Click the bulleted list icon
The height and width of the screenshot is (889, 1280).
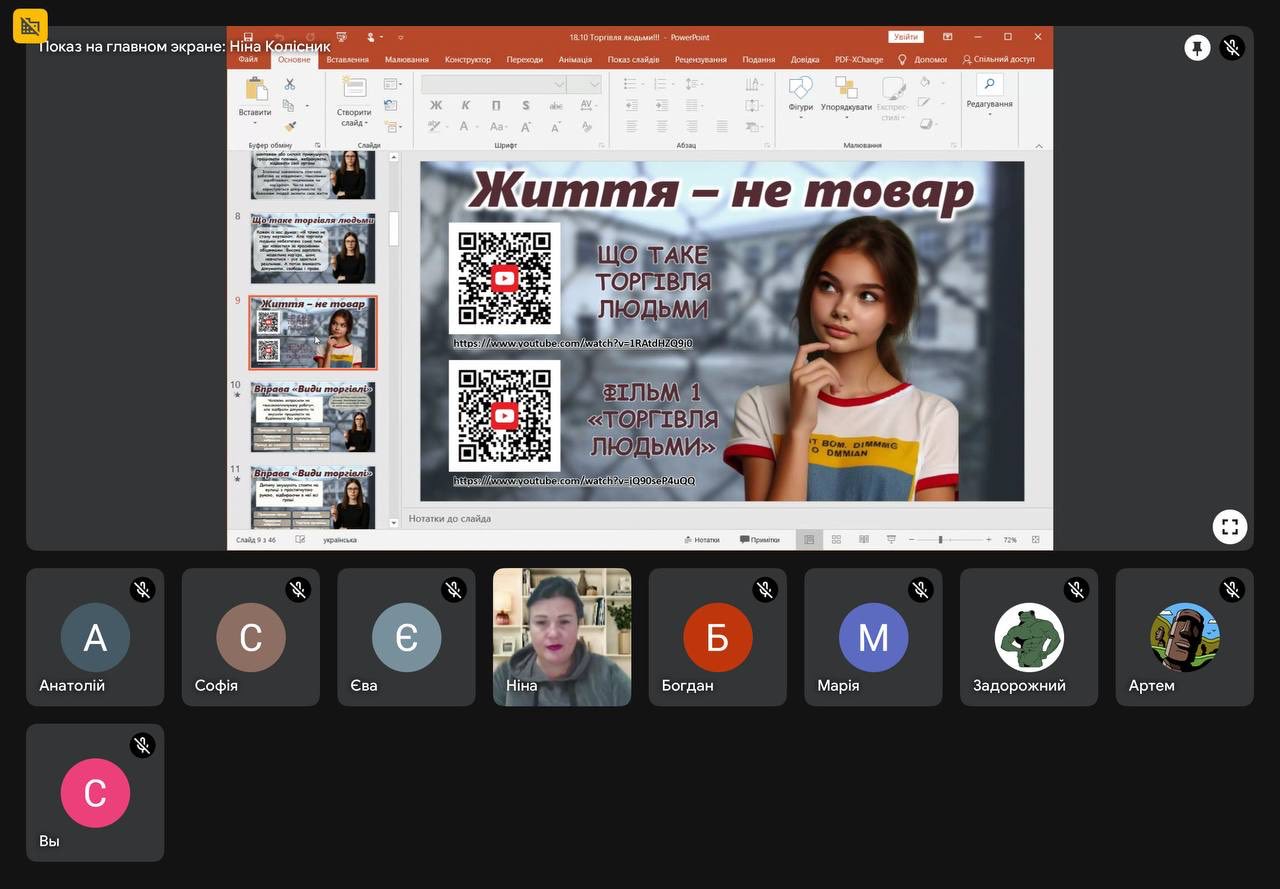click(x=632, y=84)
